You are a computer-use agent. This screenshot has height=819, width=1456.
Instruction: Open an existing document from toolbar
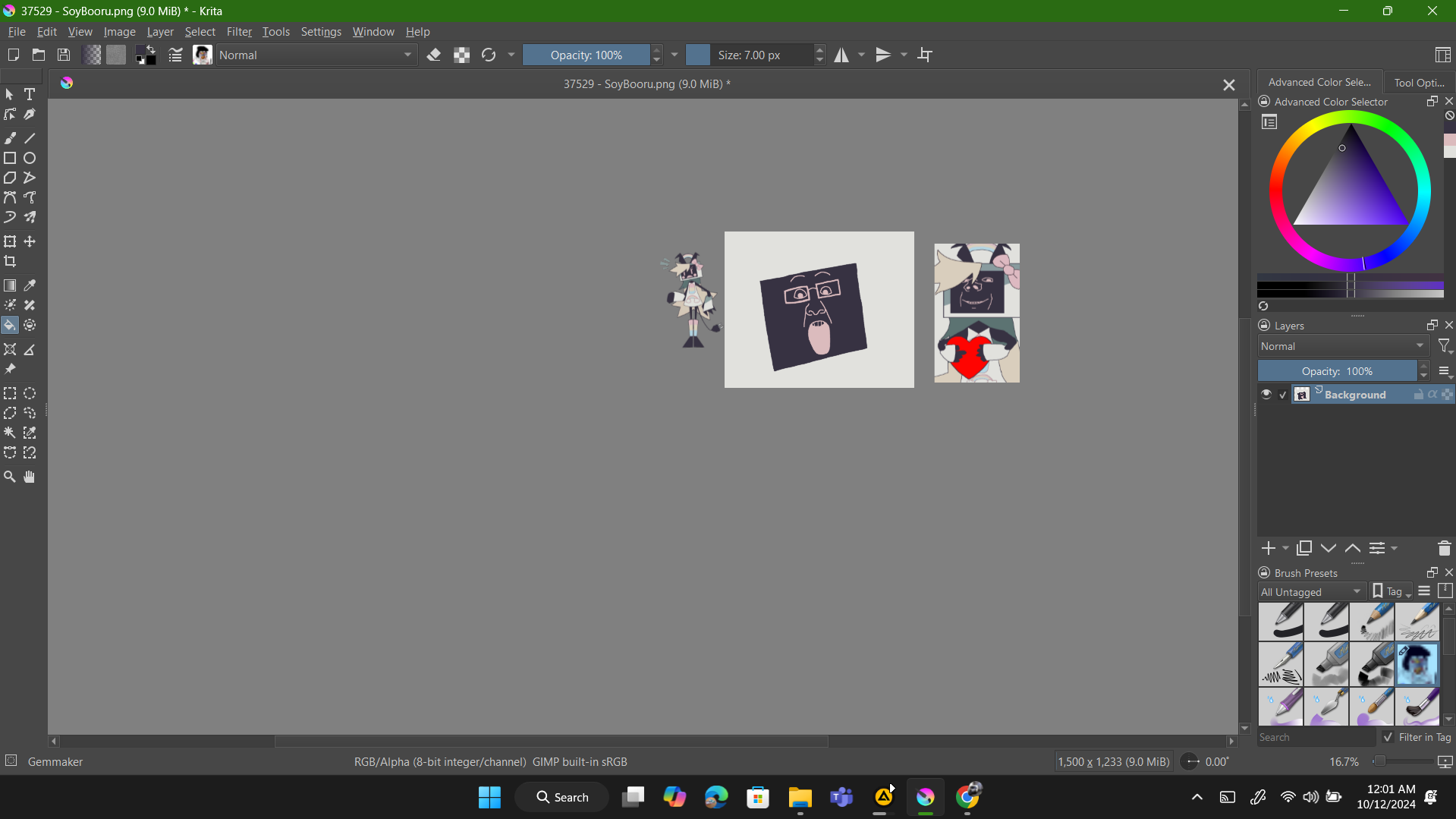coord(39,55)
